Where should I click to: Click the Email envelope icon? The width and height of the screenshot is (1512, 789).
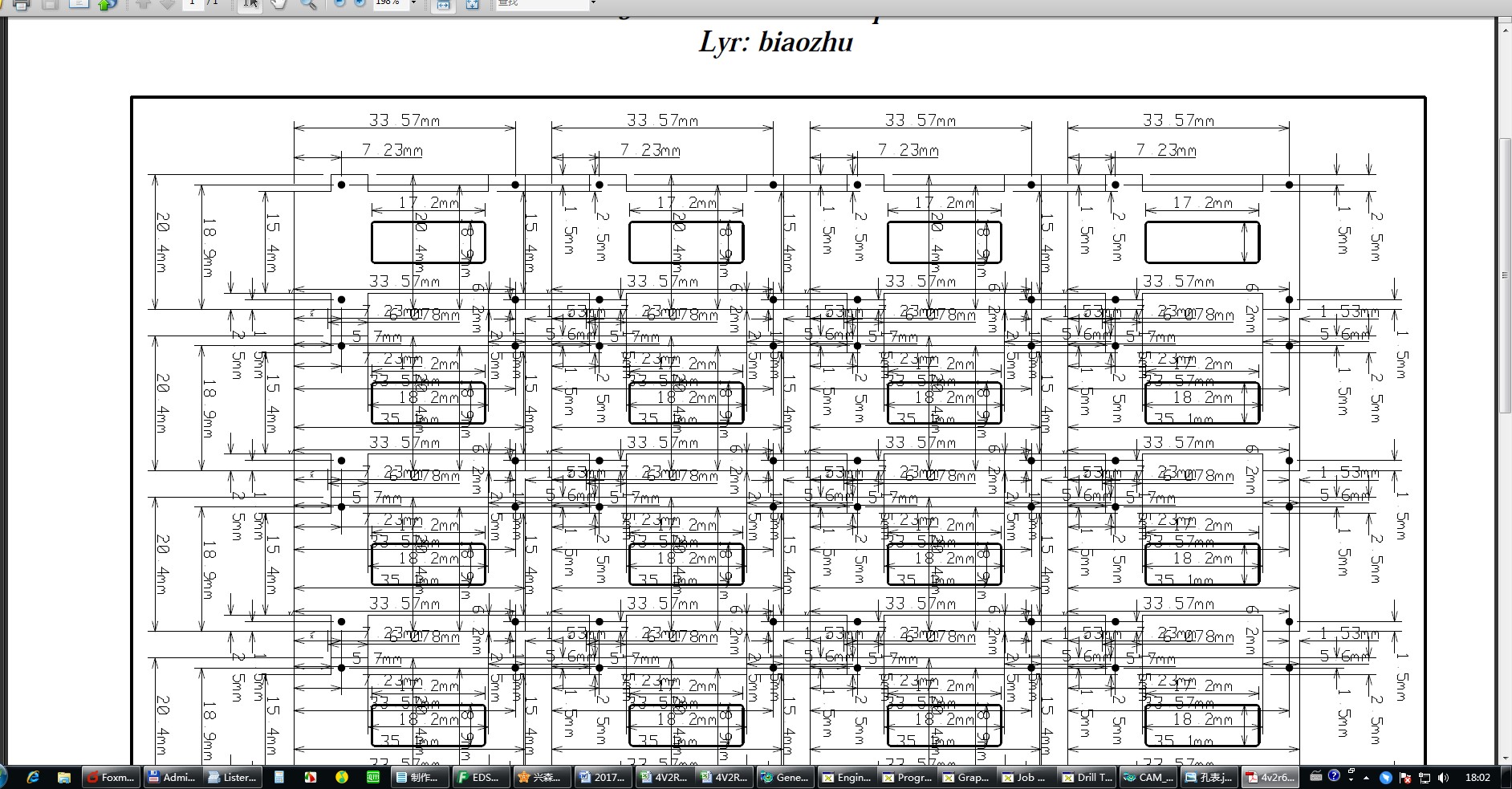[x=79, y=4]
